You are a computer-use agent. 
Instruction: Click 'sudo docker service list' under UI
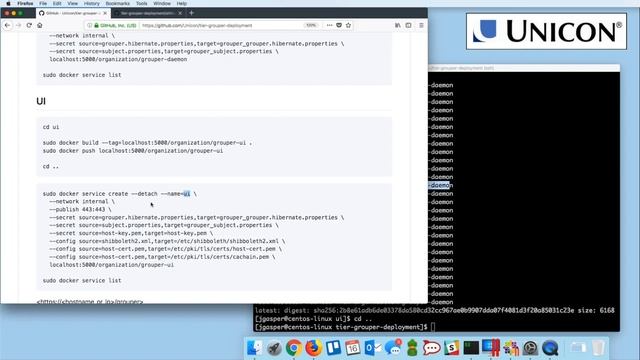coord(82,281)
